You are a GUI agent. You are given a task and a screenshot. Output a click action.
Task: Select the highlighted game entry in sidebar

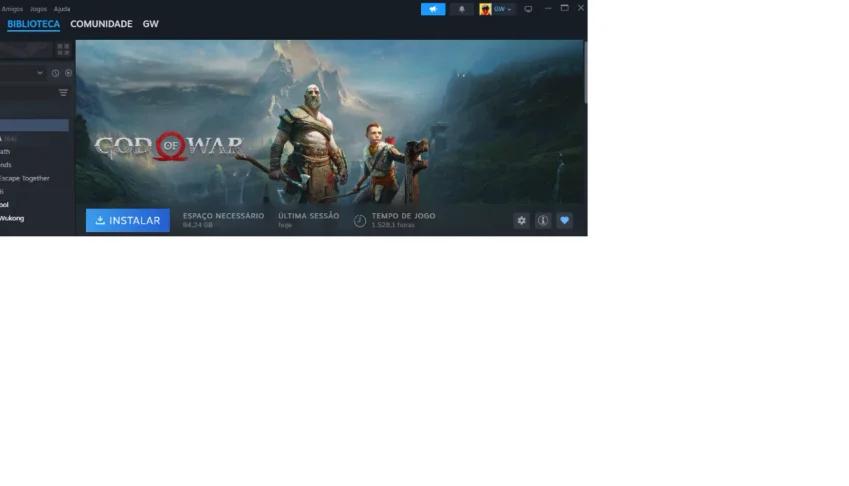(x=34, y=125)
